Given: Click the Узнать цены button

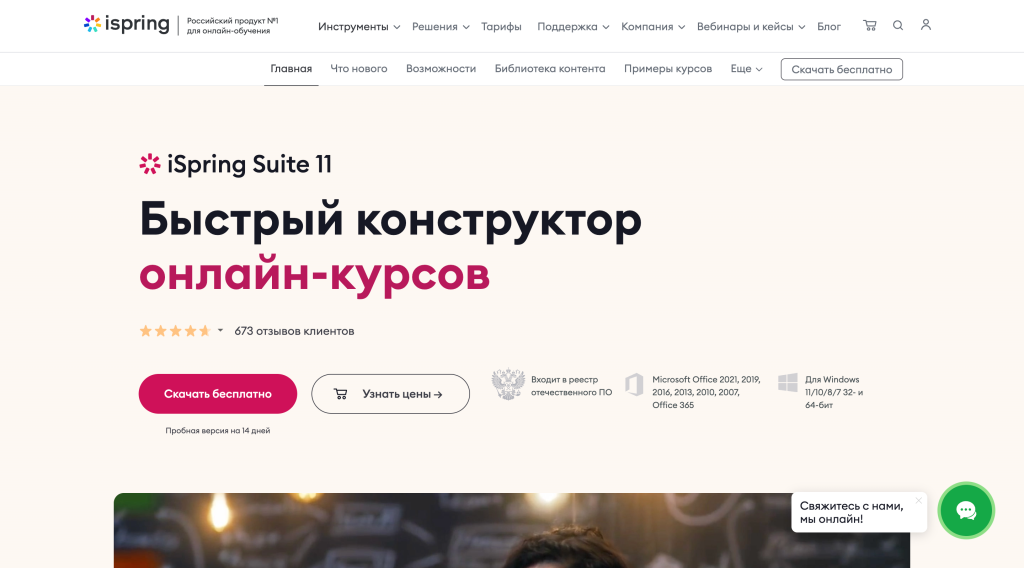Looking at the screenshot, I should [x=391, y=394].
